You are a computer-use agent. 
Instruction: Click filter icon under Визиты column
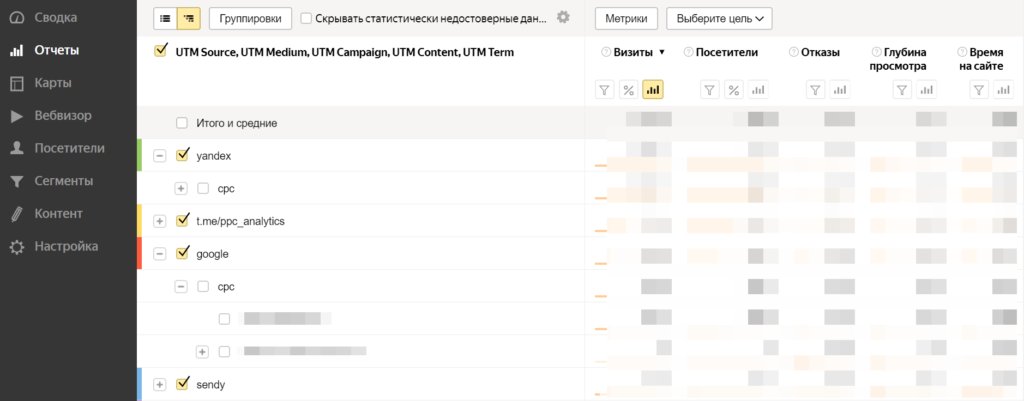pyautogui.click(x=604, y=90)
